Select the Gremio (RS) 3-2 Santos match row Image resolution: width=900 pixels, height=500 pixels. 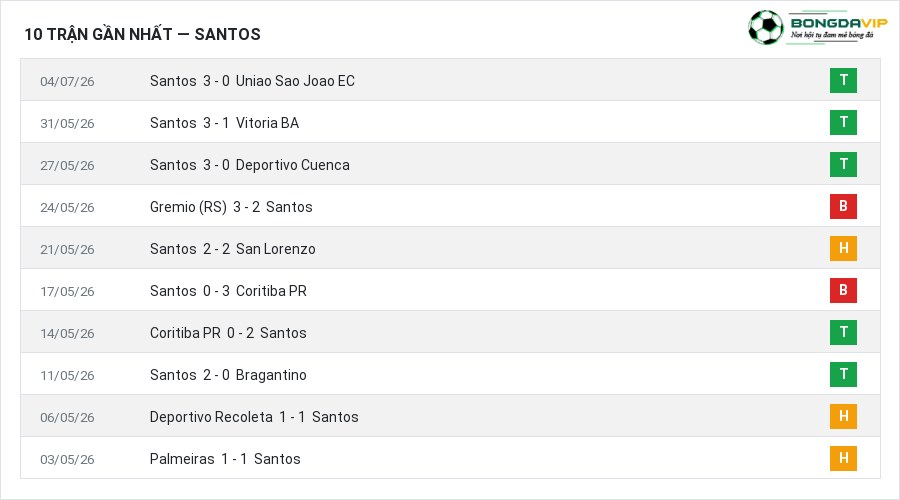point(450,206)
